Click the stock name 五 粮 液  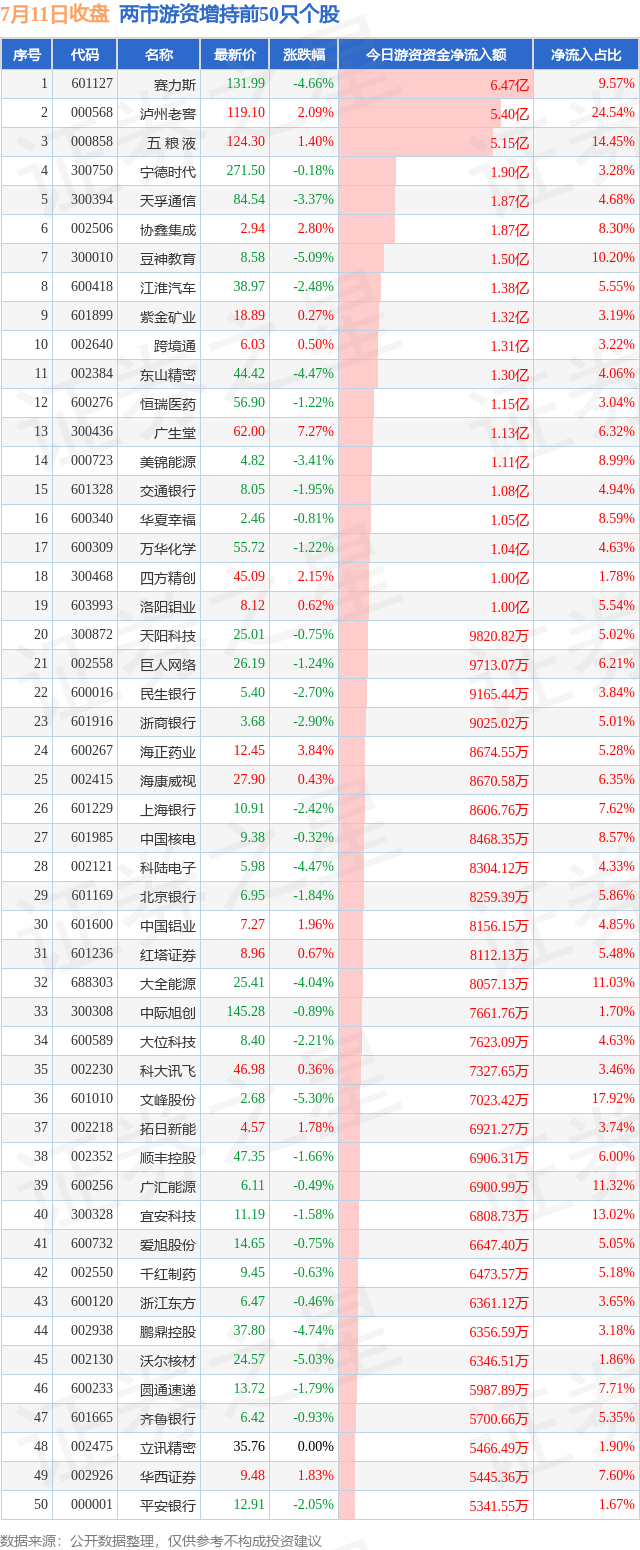[172, 142]
